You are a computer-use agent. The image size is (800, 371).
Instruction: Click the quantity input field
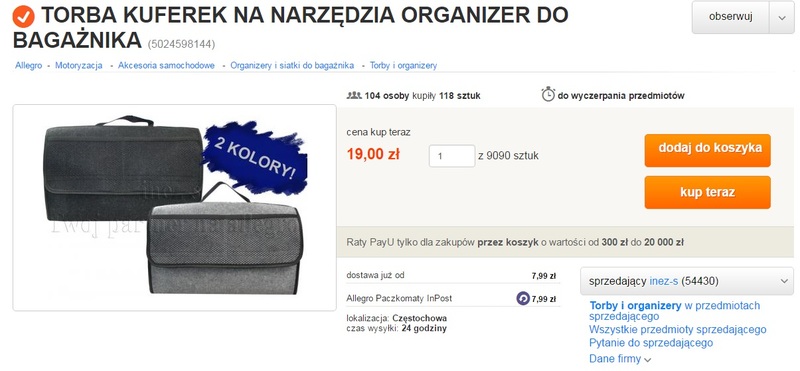452,156
